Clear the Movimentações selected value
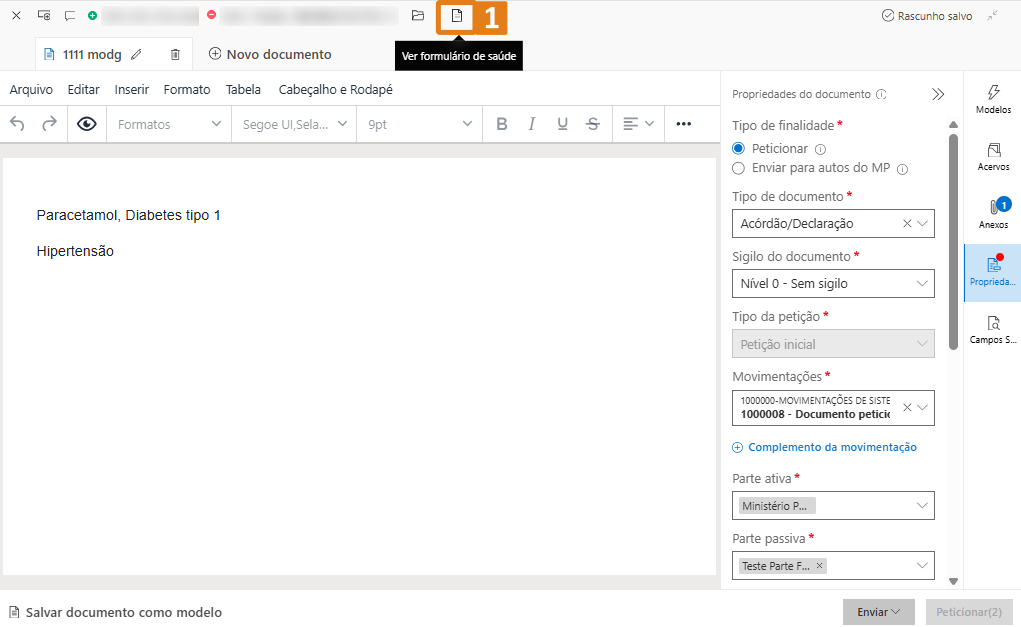The image size is (1021, 627). click(907, 408)
